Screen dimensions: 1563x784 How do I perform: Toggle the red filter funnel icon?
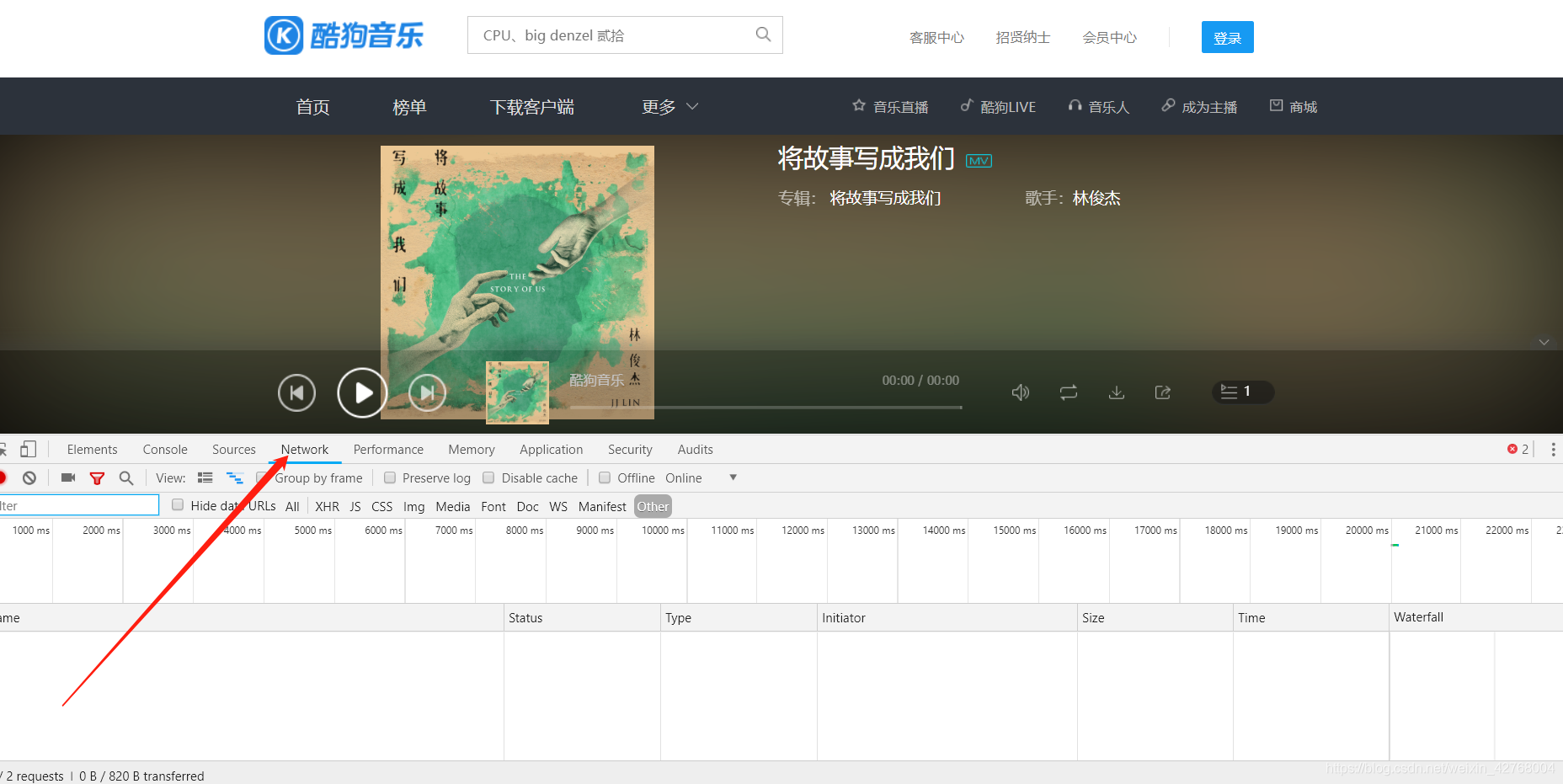pos(97,477)
